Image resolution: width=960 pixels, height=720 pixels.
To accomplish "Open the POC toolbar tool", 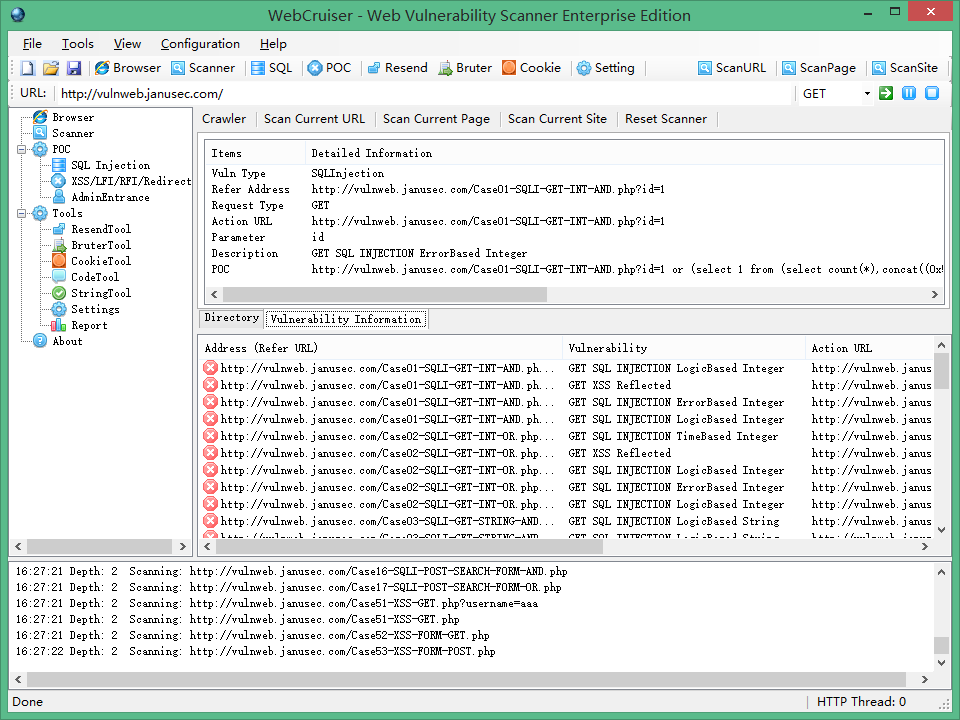I will (329, 68).
